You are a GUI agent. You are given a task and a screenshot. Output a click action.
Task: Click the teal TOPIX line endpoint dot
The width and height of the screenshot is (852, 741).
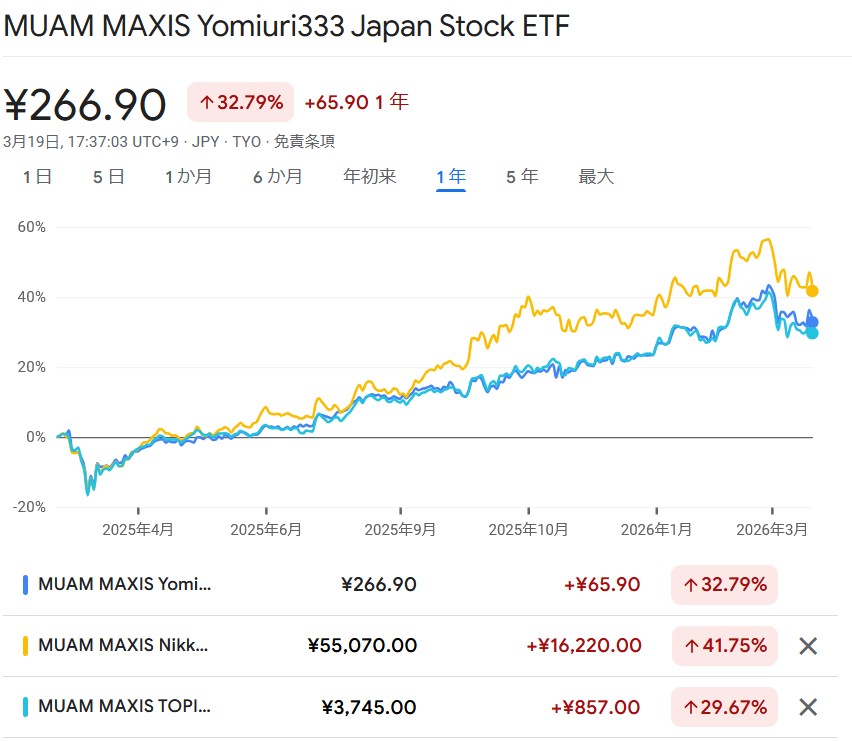tap(812, 333)
